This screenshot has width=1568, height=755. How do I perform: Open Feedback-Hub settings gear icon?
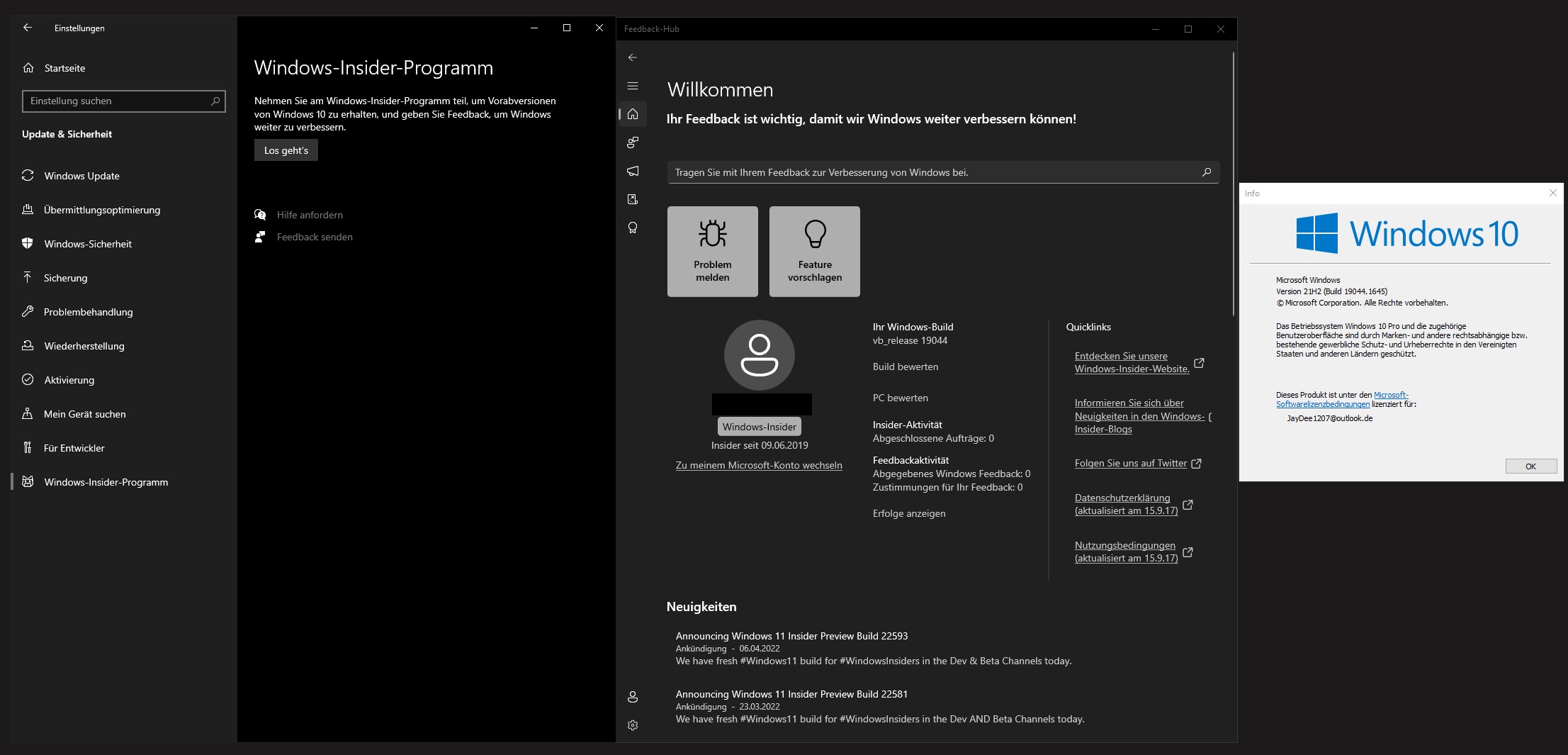coord(633,725)
